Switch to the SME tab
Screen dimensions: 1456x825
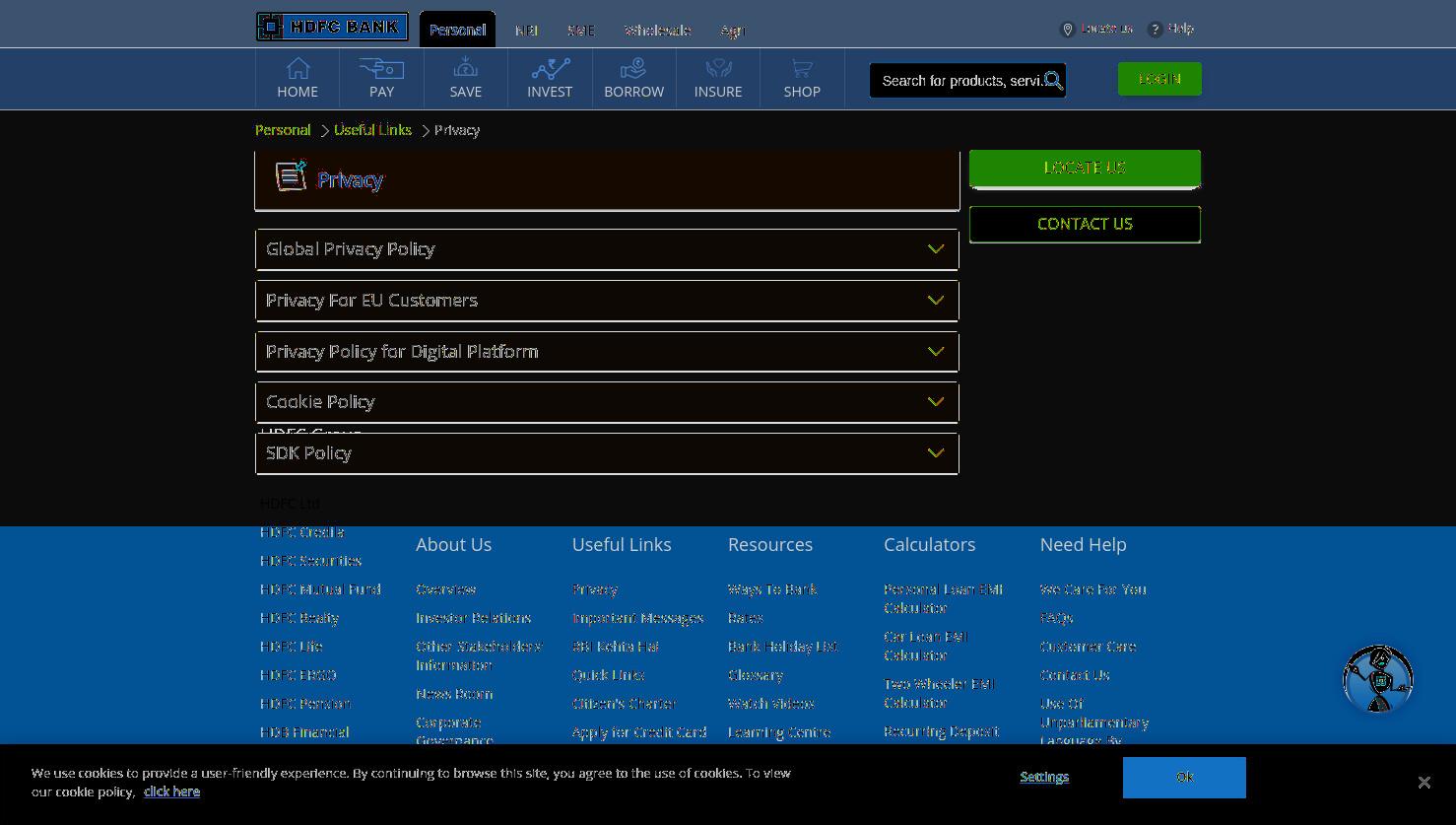(x=581, y=31)
